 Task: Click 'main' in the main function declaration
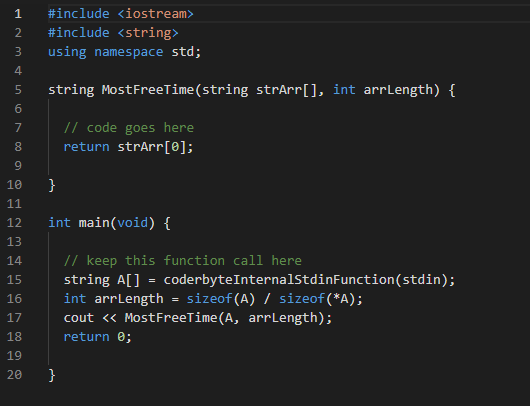coord(94,223)
